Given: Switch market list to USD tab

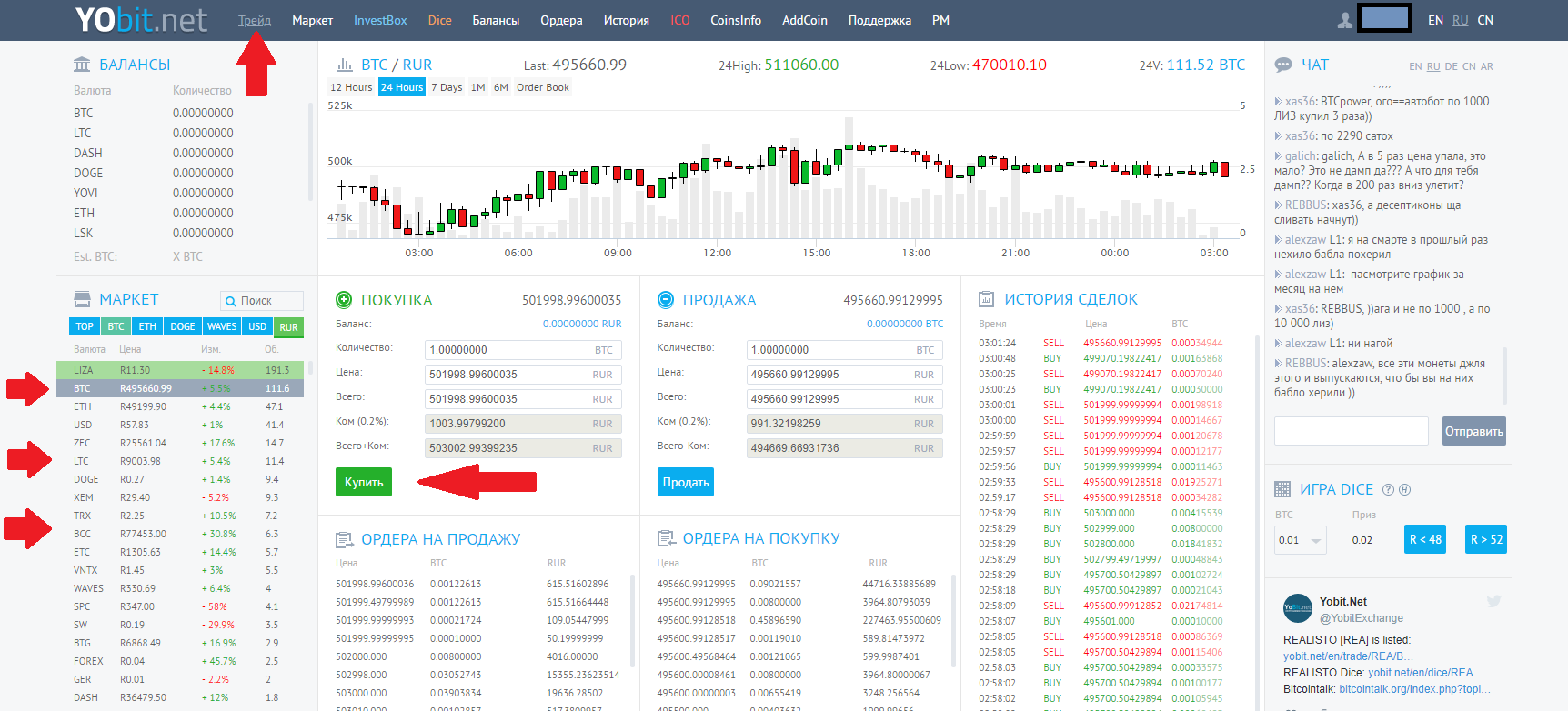Looking at the screenshot, I should point(257,326).
